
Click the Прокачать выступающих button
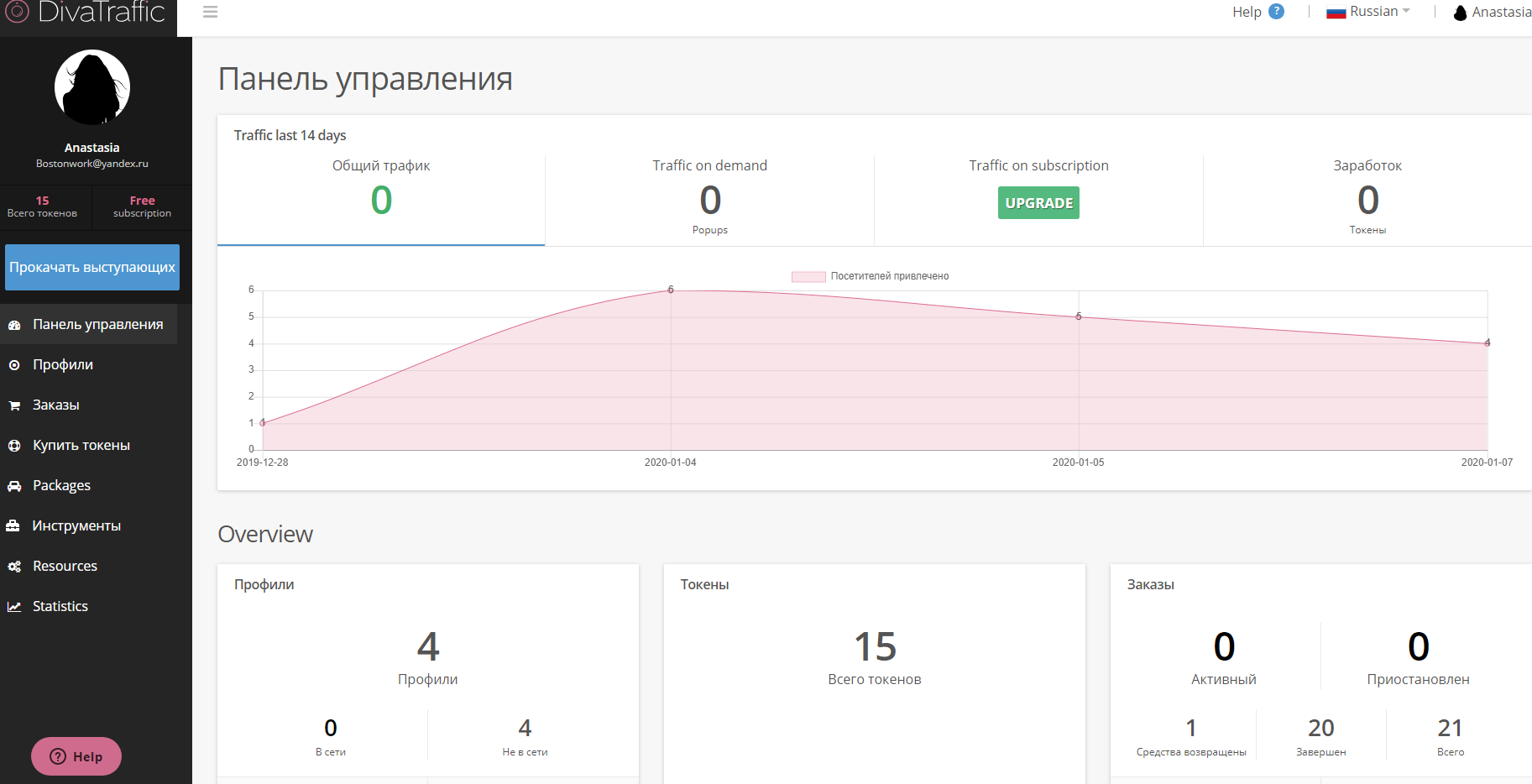click(92, 267)
